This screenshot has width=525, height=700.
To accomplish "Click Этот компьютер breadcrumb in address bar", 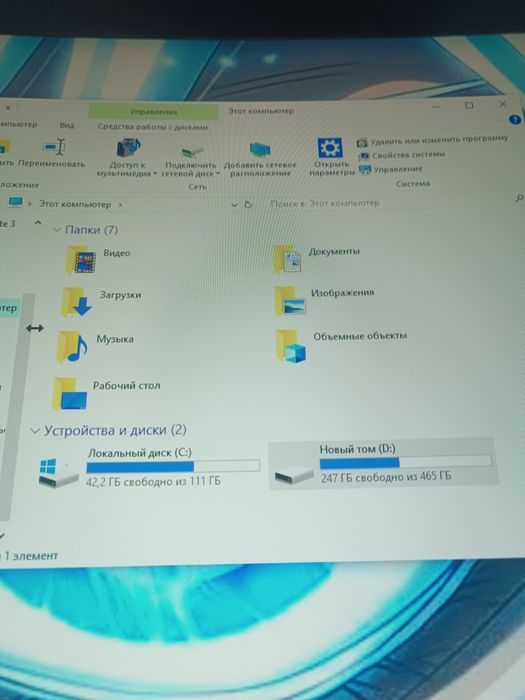I will point(75,204).
